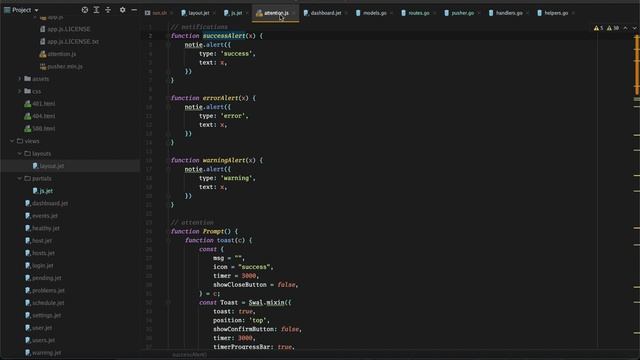640x360 pixels.
Task: Select problems.jet in project tree
Action: point(44,291)
